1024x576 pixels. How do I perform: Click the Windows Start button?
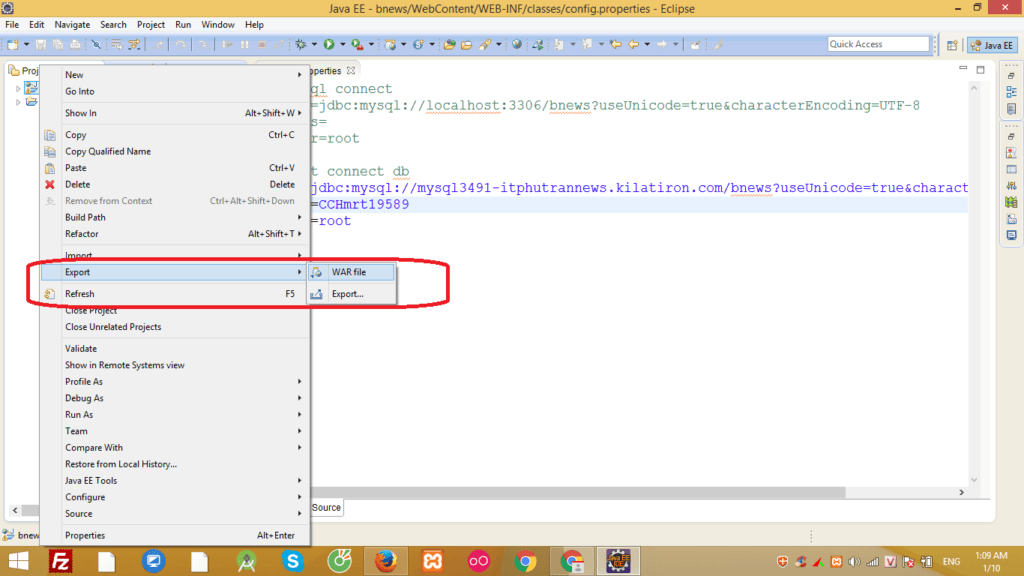click(18, 561)
